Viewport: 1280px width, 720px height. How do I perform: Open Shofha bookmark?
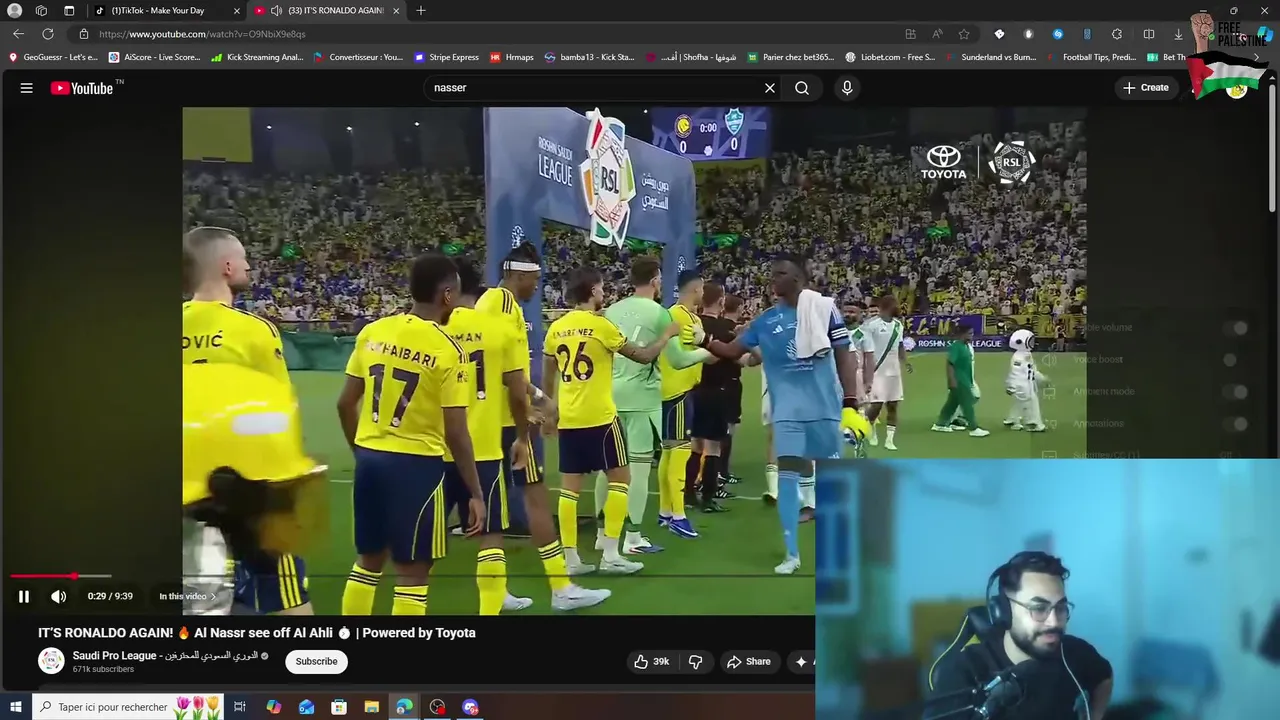(x=692, y=57)
